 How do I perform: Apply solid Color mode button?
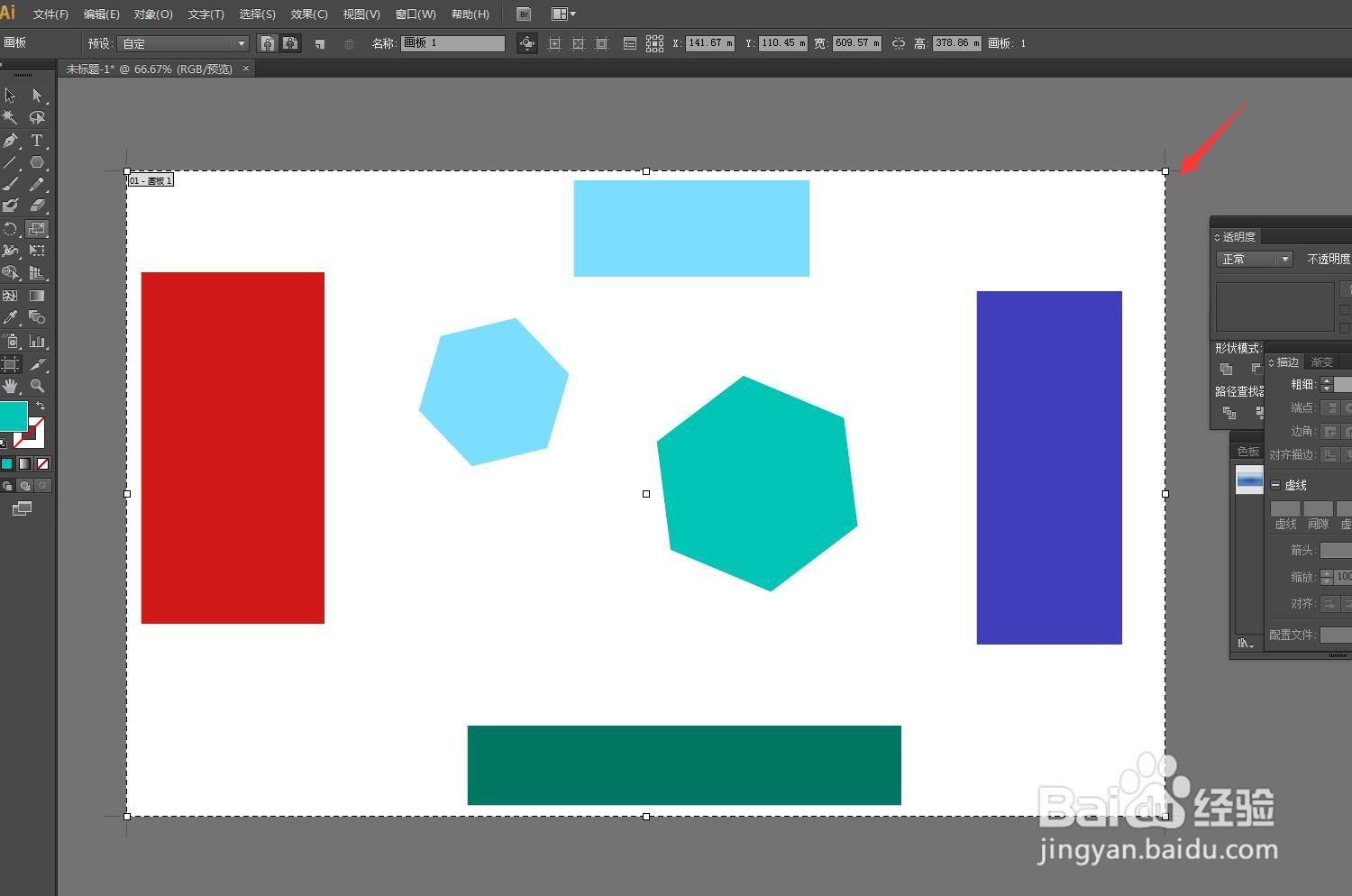point(7,463)
